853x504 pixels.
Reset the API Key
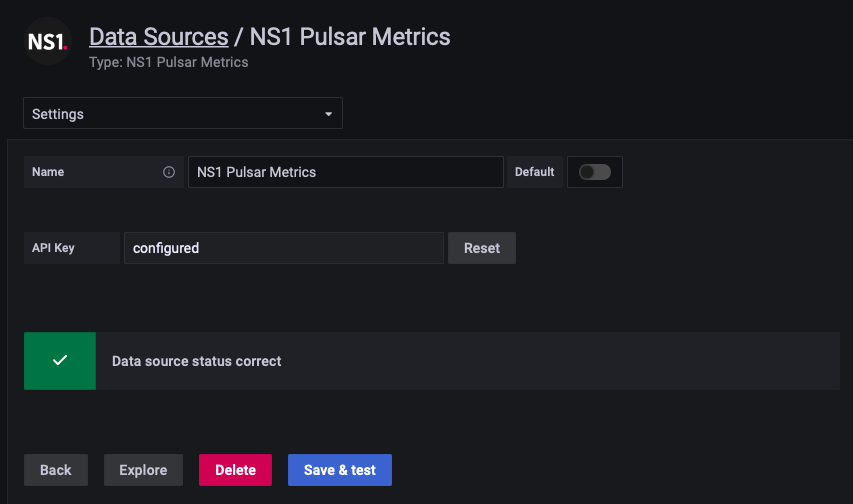482,248
